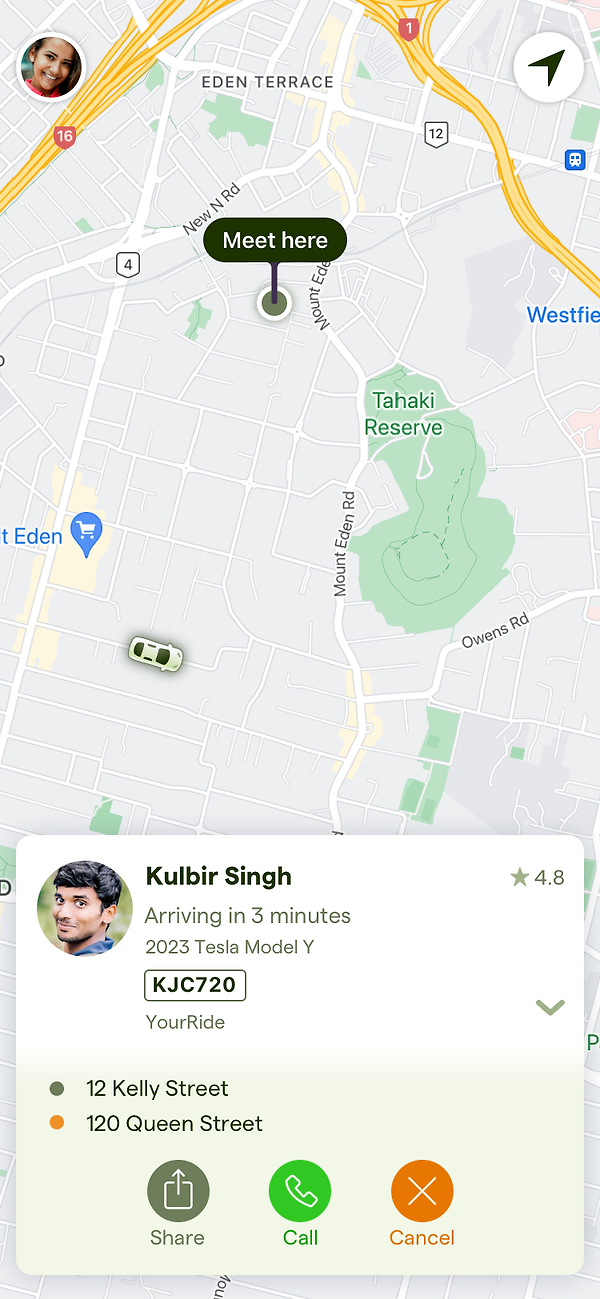
Task: Tap the Meet here label bubble
Action: (275, 240)
